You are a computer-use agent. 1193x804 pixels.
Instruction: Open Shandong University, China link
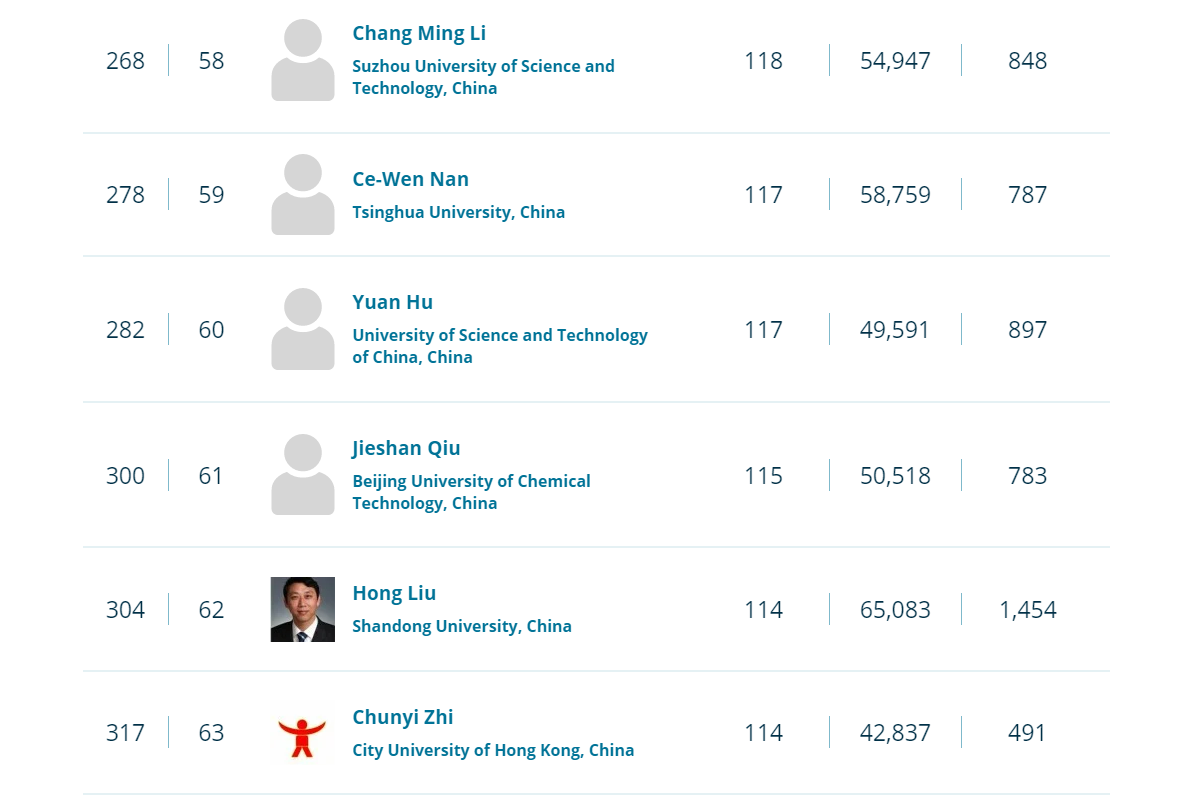[461, 626]
